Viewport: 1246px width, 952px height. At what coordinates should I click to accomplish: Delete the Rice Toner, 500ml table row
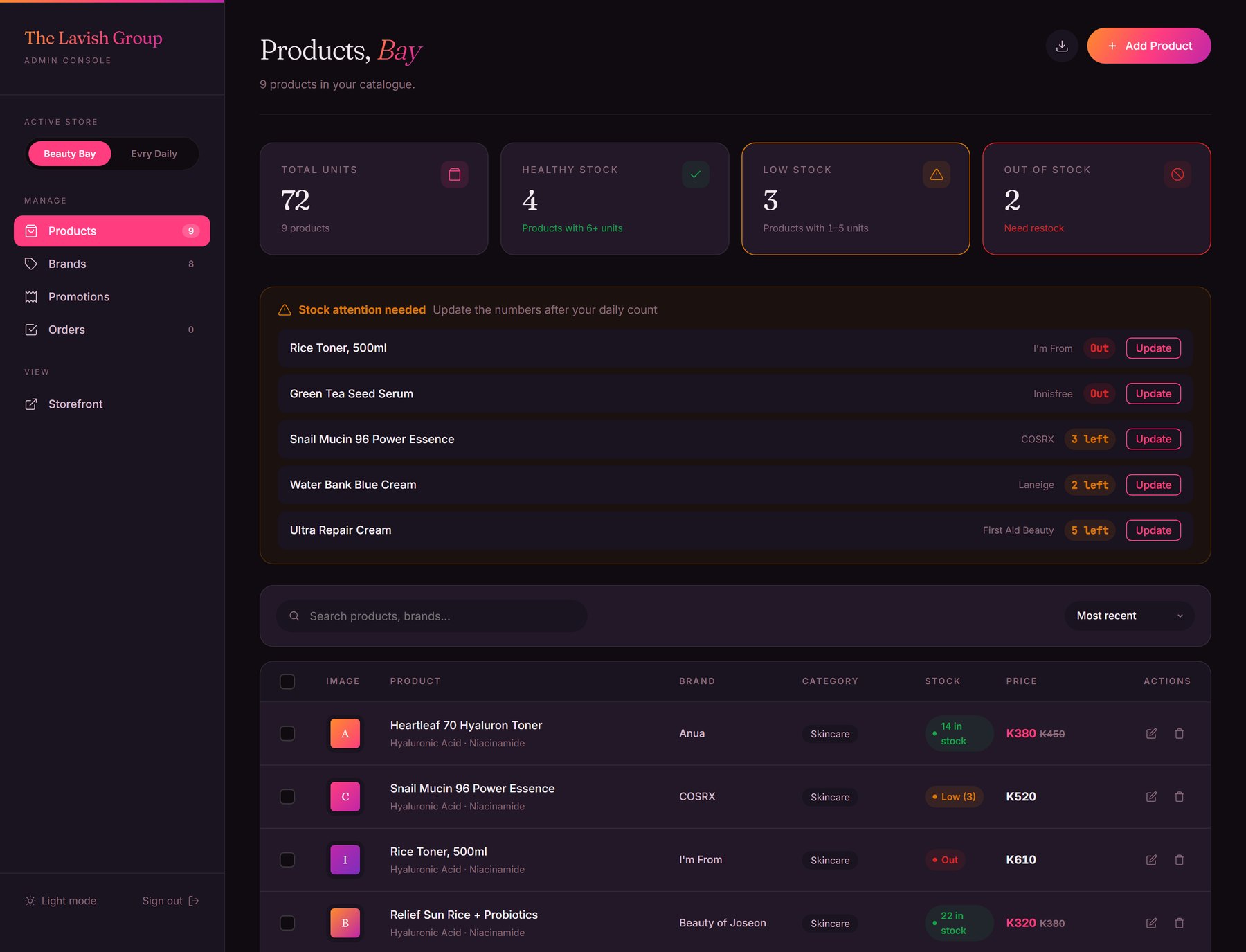coord(1180,860)
